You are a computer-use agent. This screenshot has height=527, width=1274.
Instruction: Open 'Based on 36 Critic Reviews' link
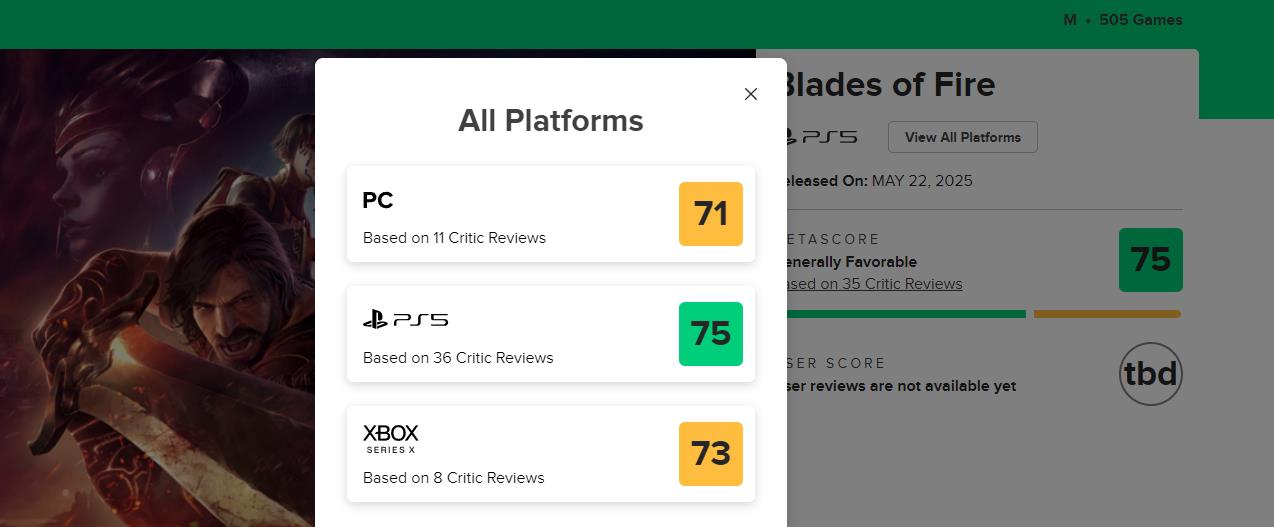(x=458, y=358)
